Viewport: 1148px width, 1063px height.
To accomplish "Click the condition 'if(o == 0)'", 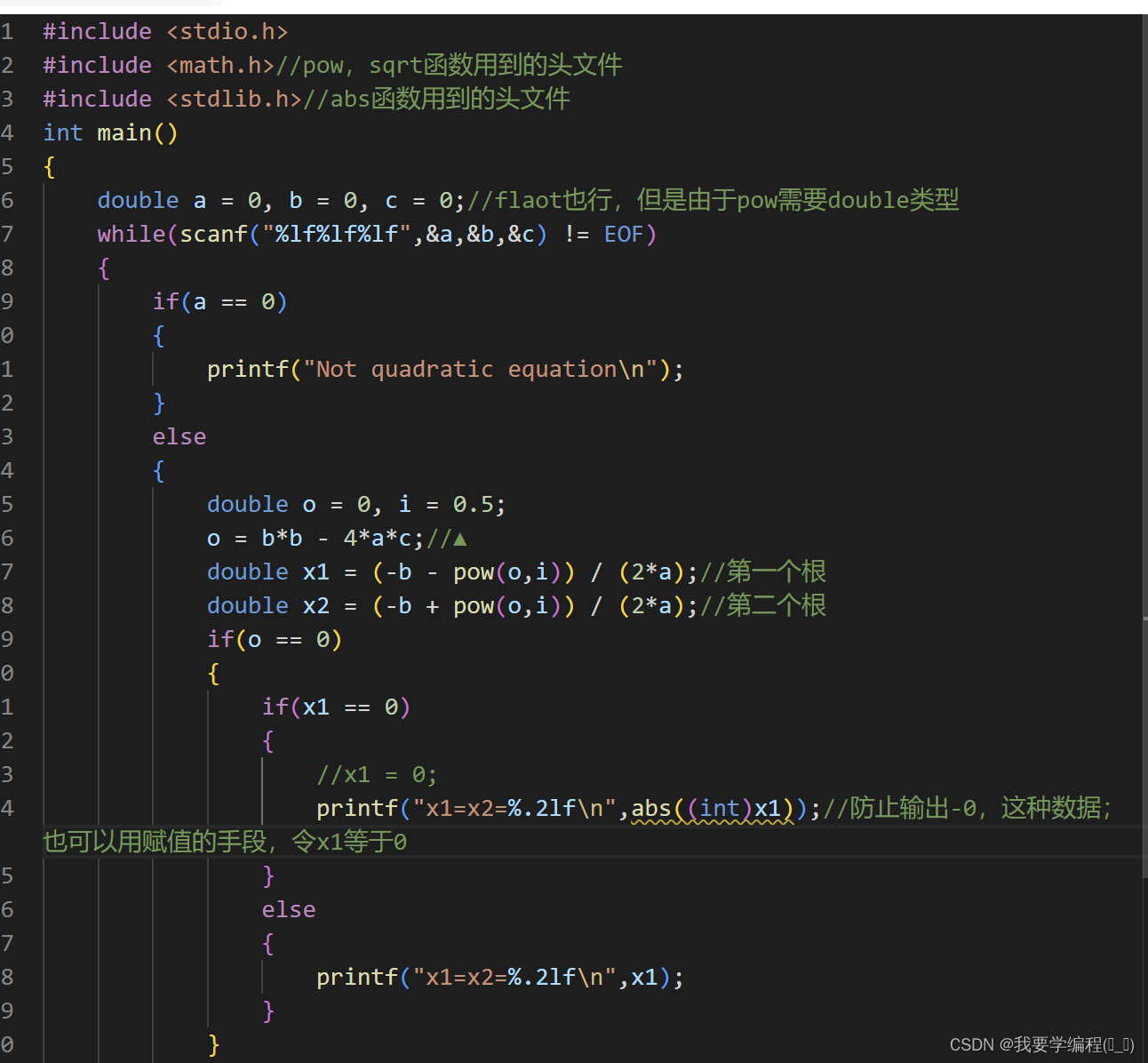I will tap(275, 640).
